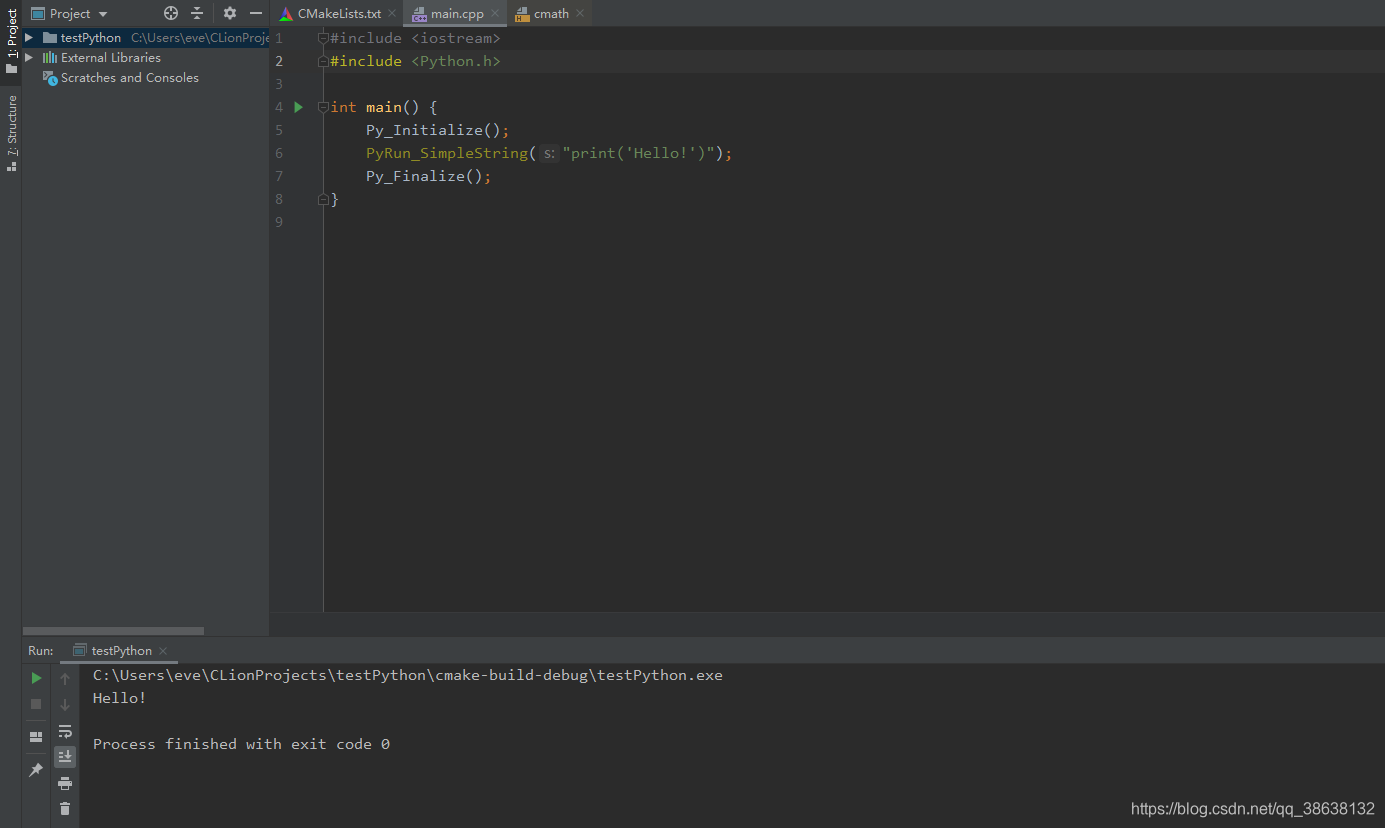Click the up stack trace arrow

[65, 679]
